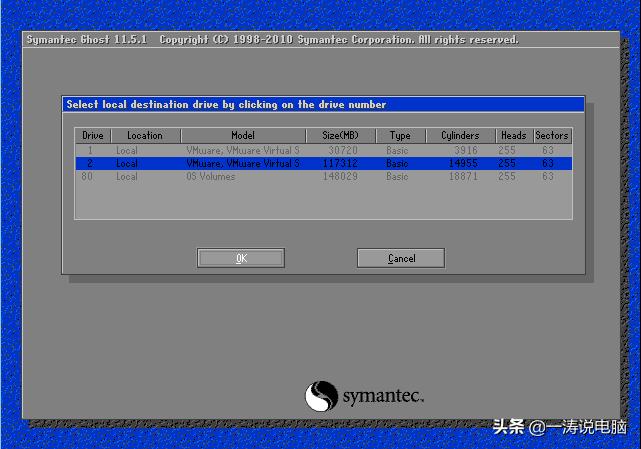
Task: Click the Symantec logo icon
Action: (322, 396)
